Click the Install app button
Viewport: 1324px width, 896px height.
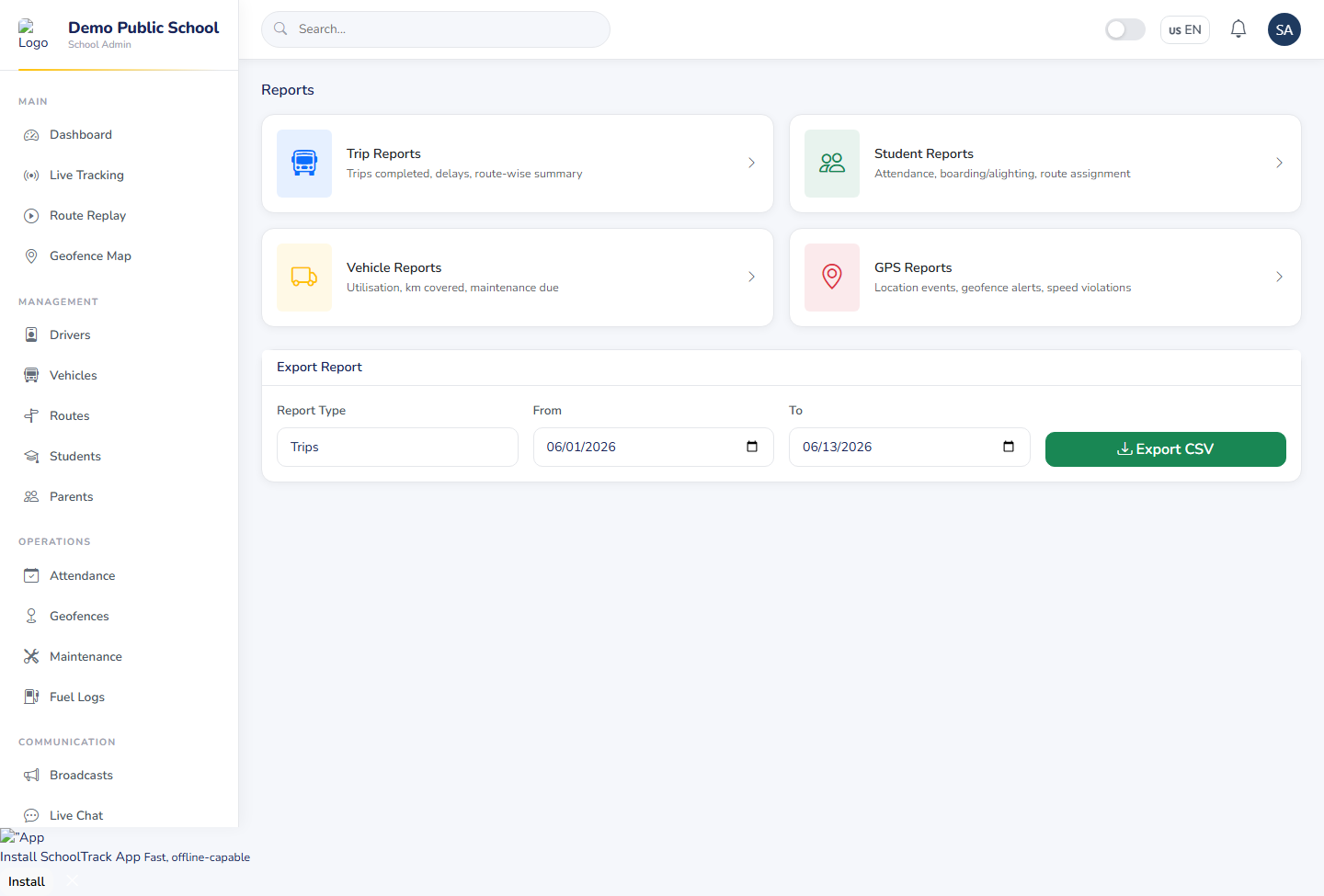coord(27,882)
